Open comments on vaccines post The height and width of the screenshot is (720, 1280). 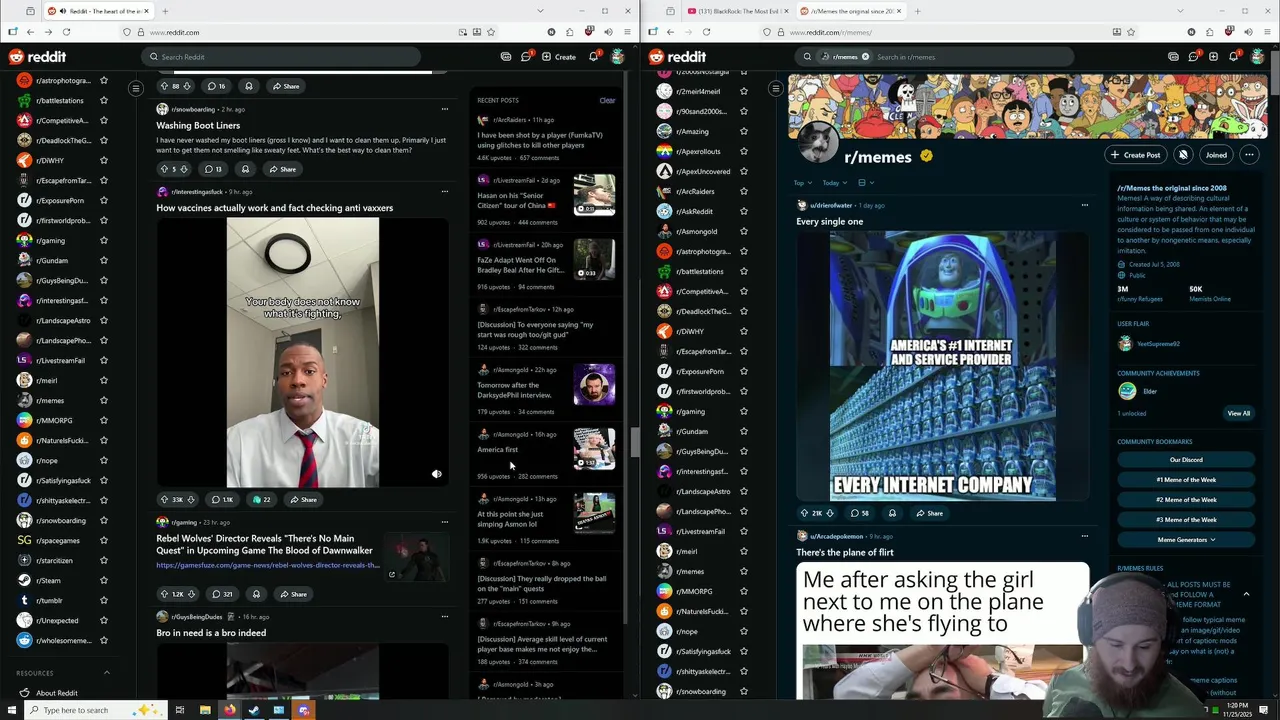pos(221,500)
